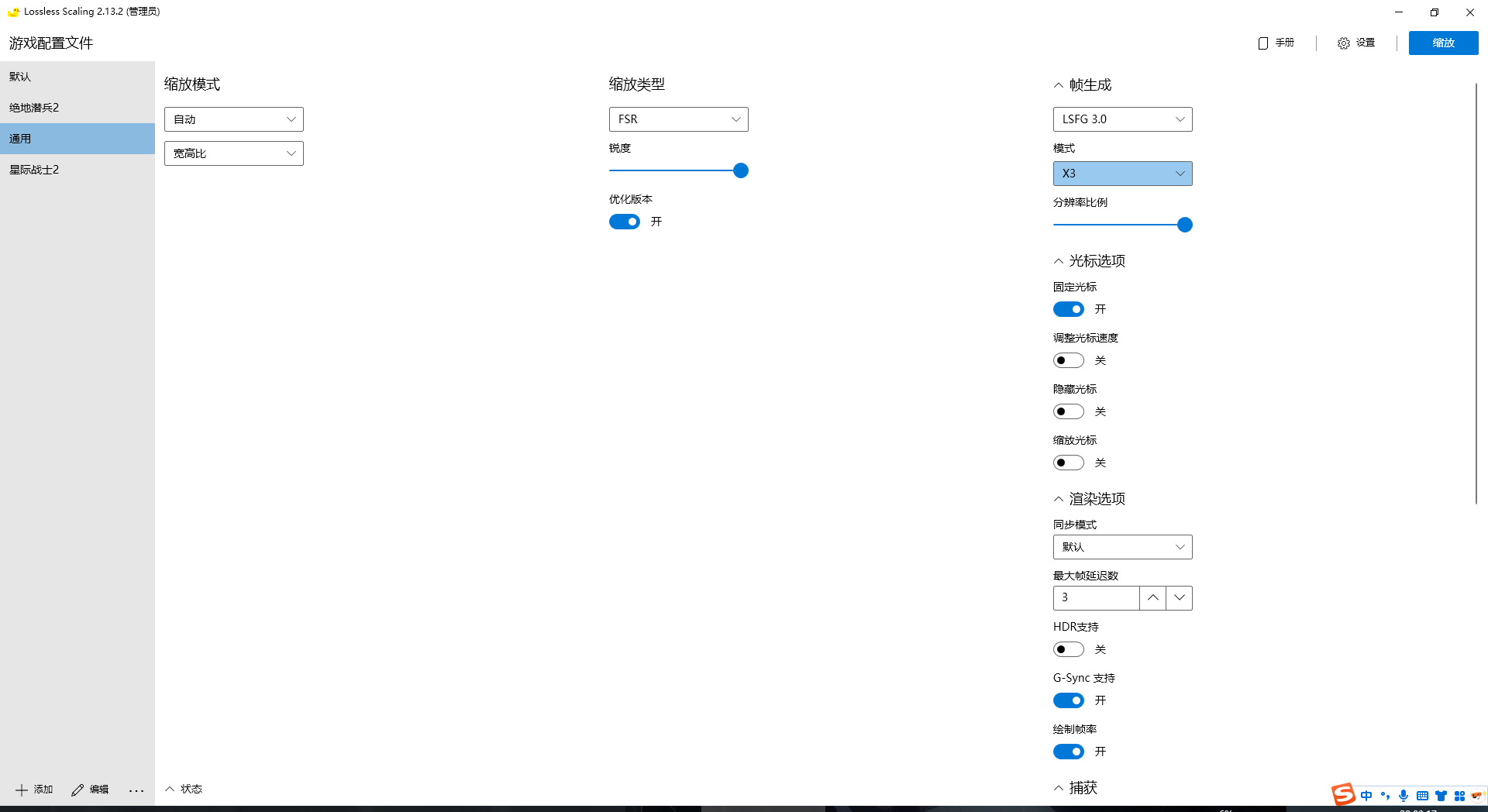Toggle the 绘制帧率 switch
Screen dimensions: 1488x812
1068,752
